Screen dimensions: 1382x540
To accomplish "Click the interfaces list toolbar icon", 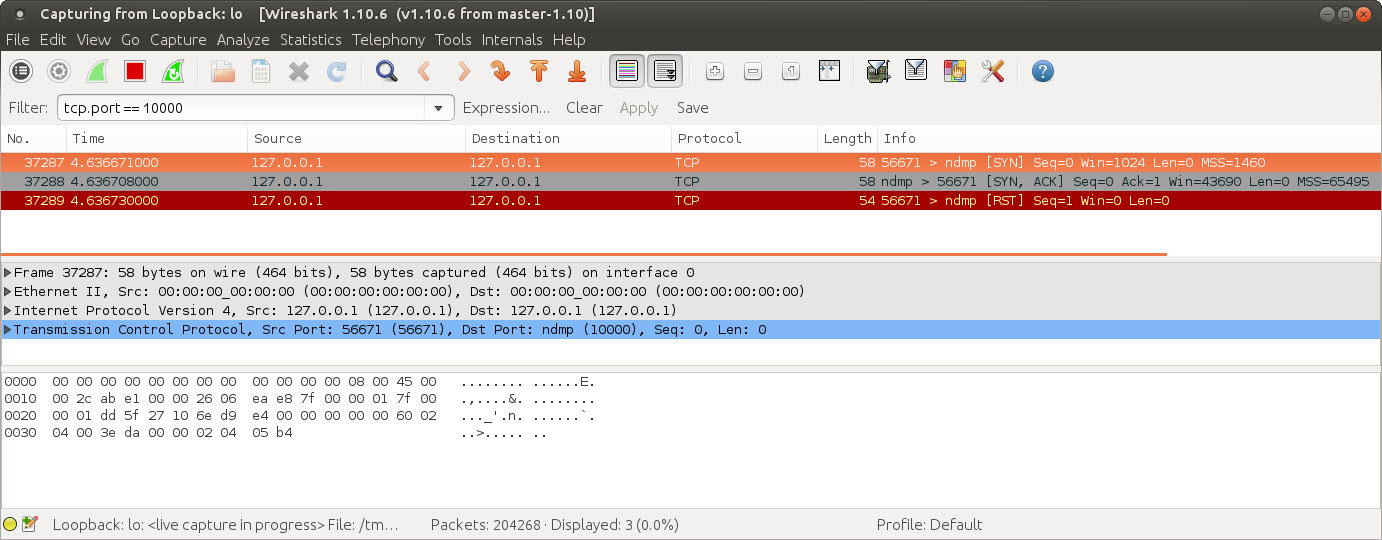I will [21, 71].
